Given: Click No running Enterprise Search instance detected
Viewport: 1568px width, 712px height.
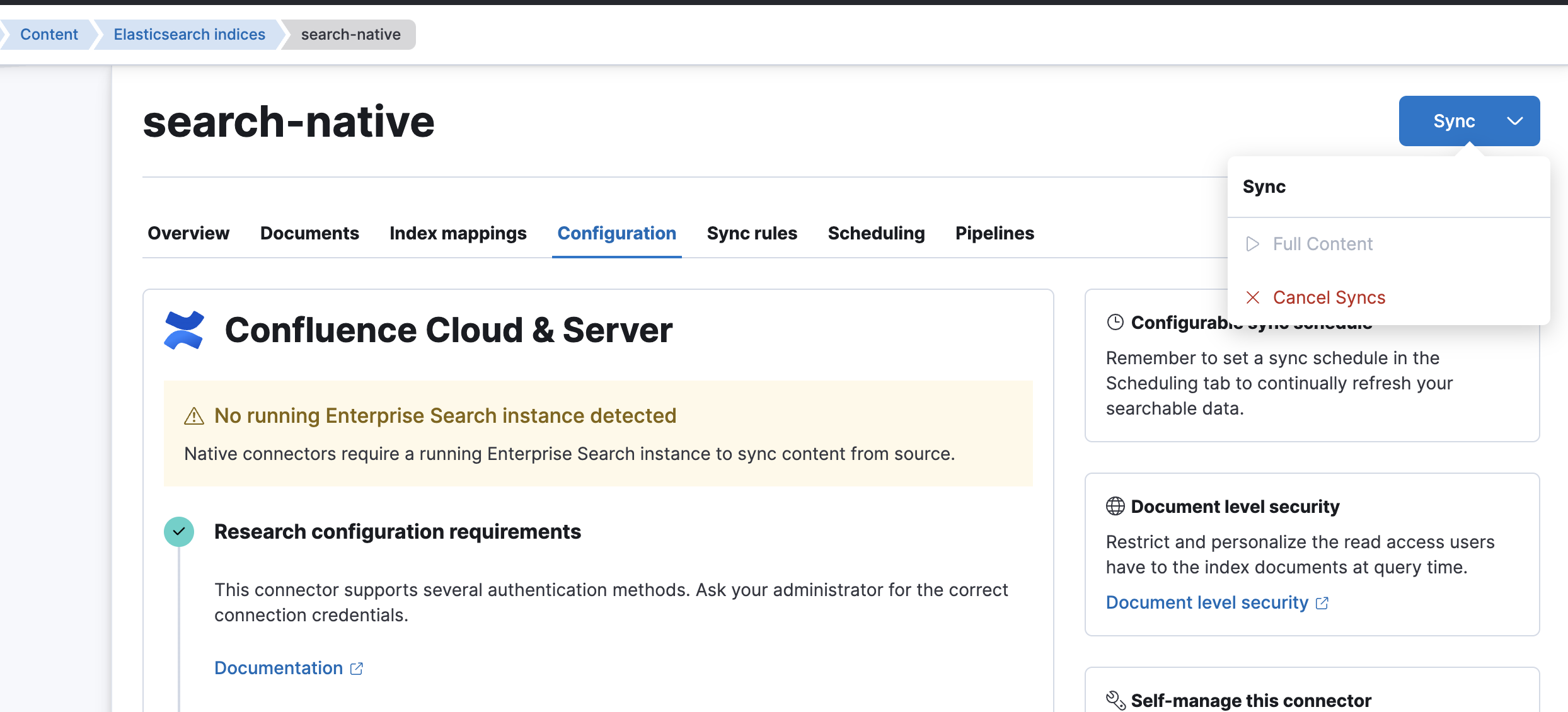Looking at the screenshot, I should pyautogui.click(x=446, y=416).
